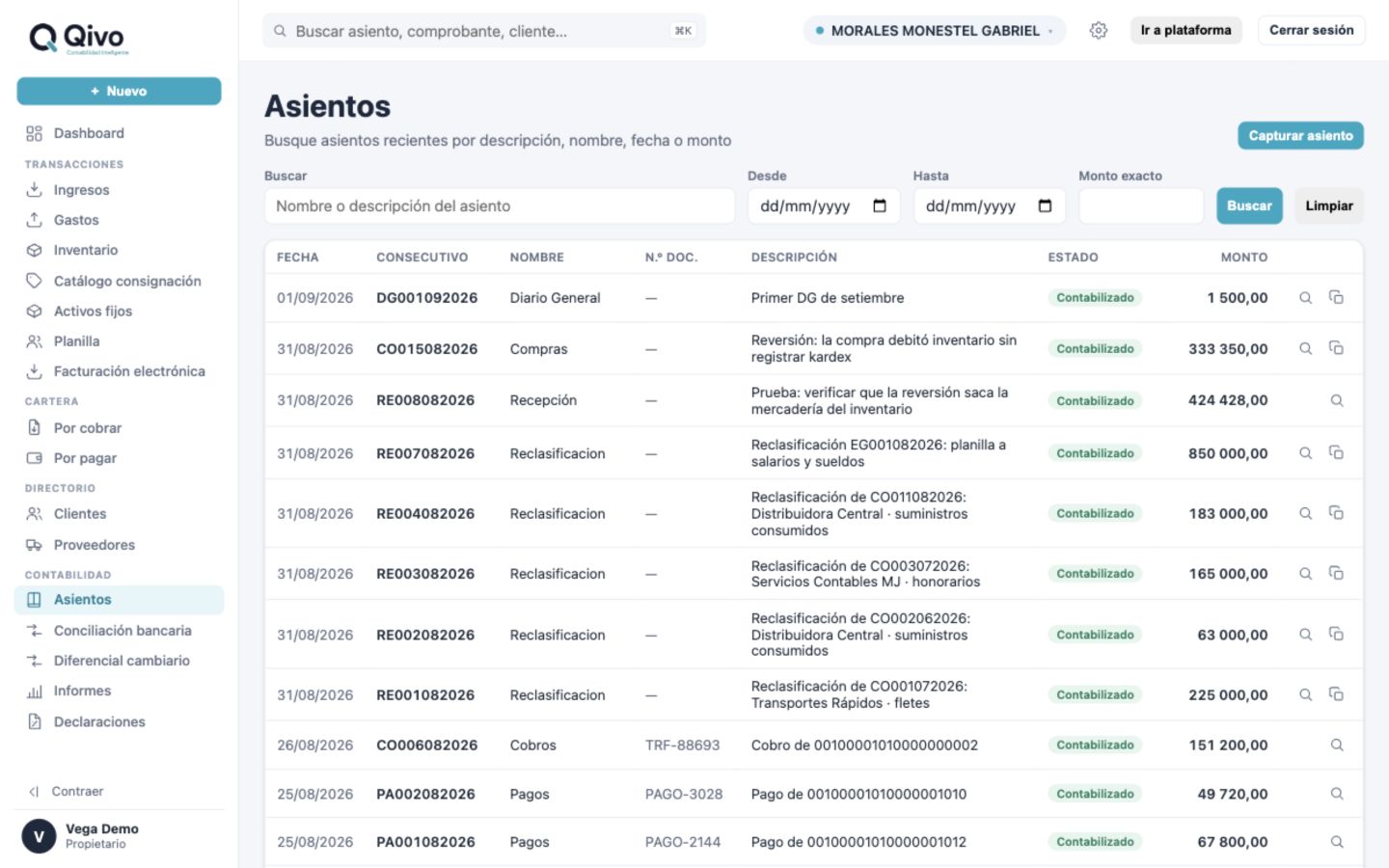Click Cerrar sesión

pos(1311,30)
